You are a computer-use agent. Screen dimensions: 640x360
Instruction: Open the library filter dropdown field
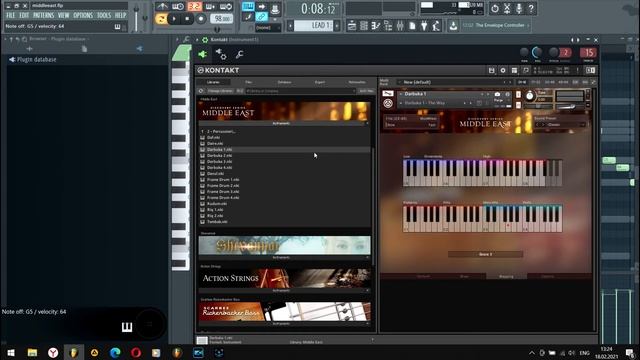[x=301, y=91]
